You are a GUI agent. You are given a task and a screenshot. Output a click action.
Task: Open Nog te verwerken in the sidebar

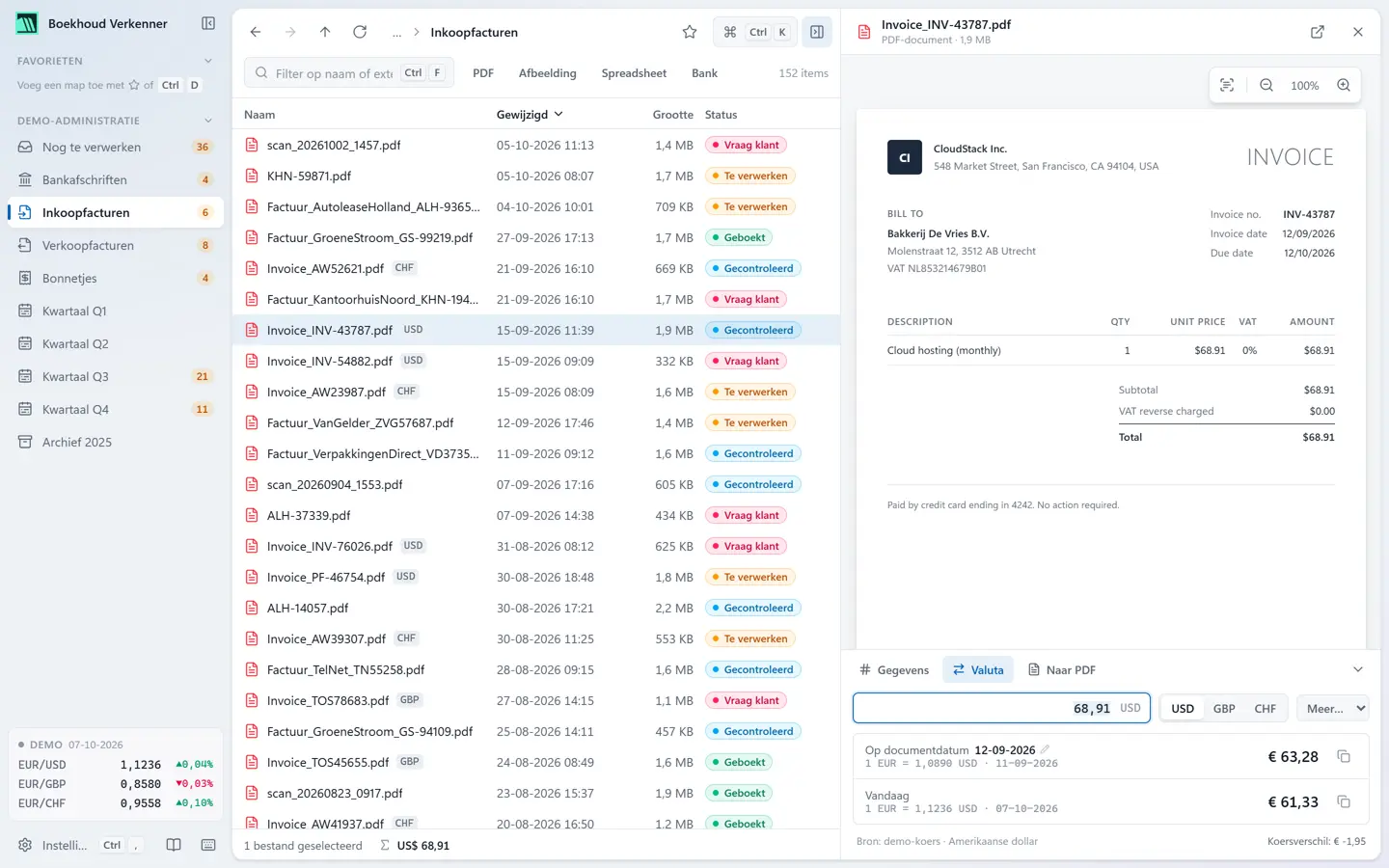[116, 147]
